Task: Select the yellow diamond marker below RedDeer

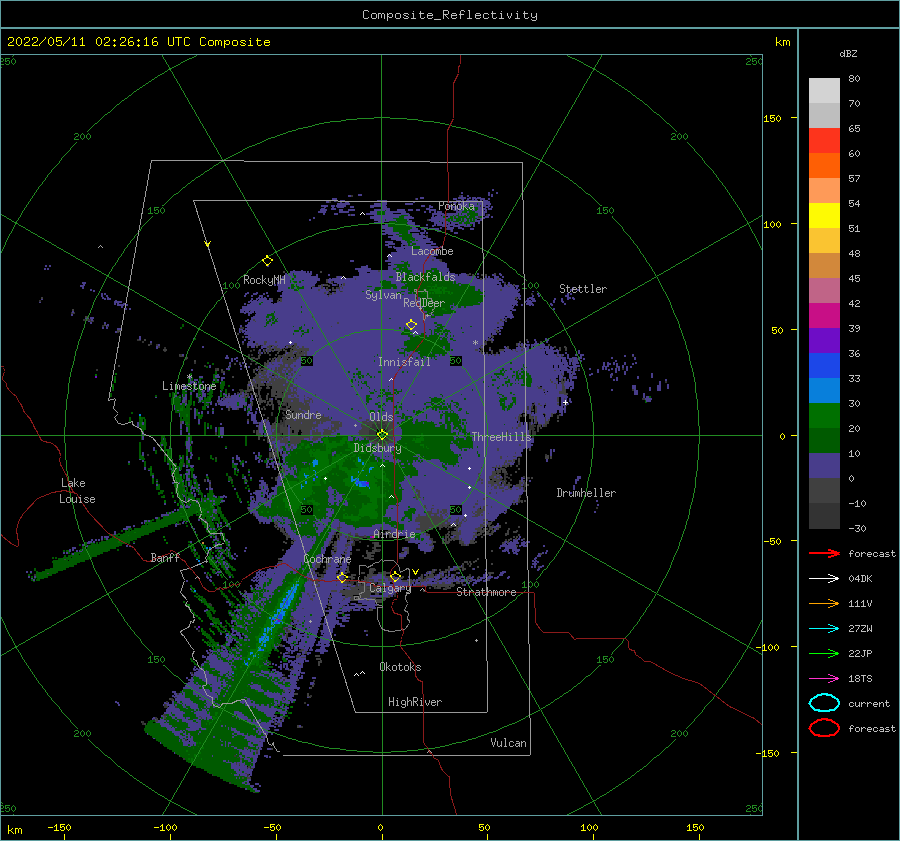Action: pos(412,325)
